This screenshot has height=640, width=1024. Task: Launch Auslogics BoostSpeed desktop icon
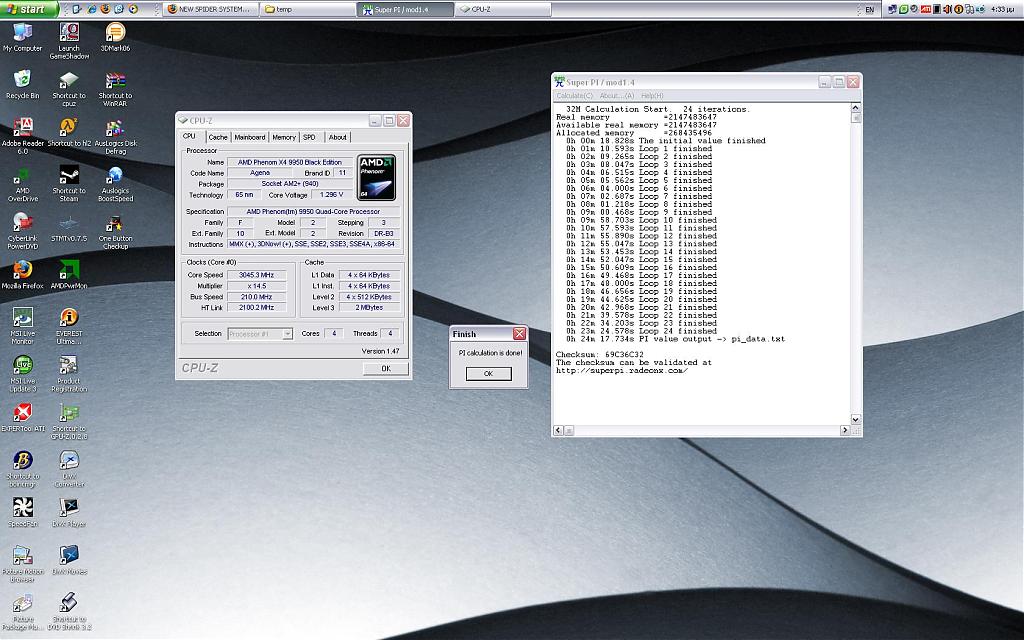pos(116,184)
